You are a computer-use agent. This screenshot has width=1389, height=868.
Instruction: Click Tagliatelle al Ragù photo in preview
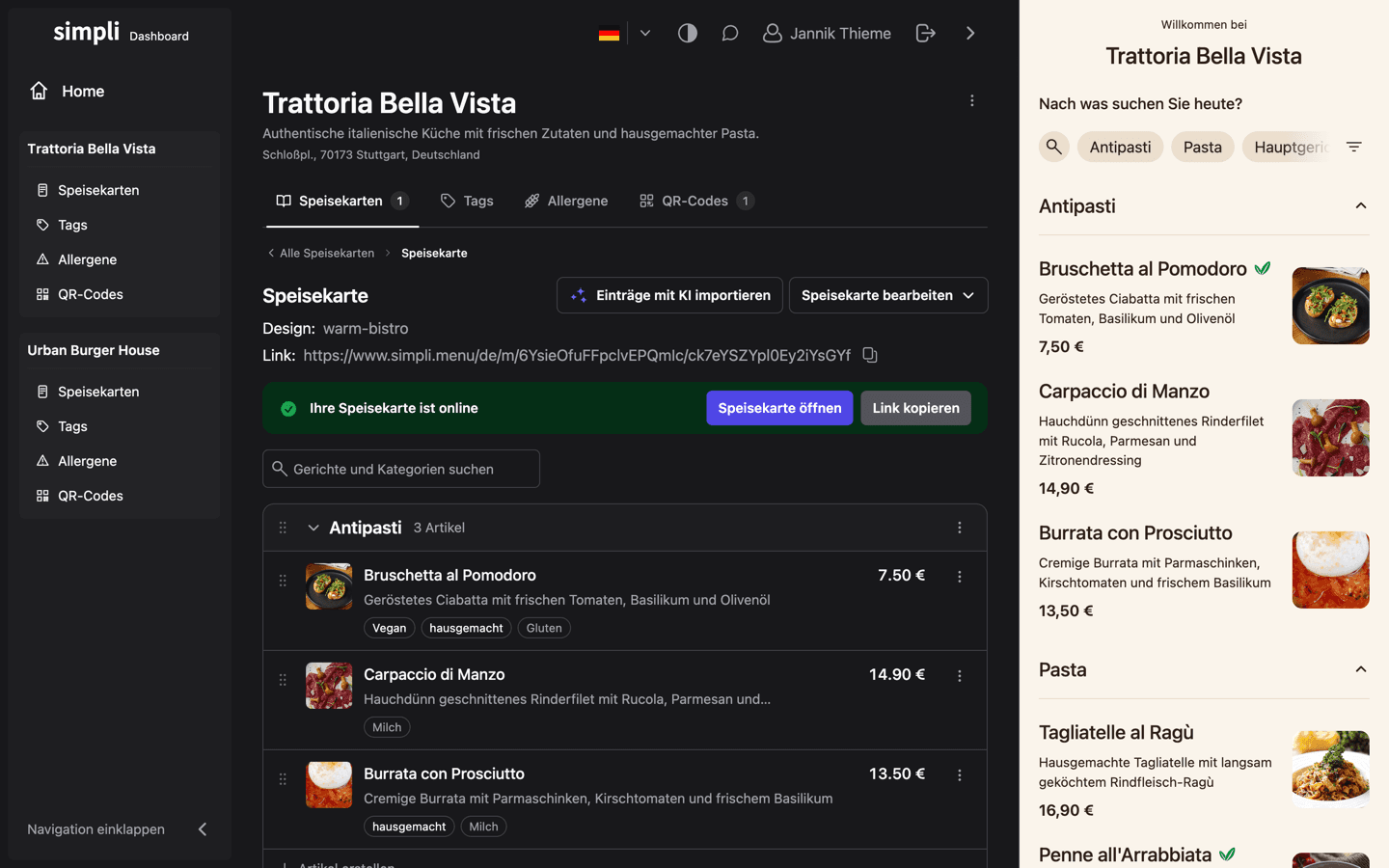pyautogui.click(x=1330, y=770)
